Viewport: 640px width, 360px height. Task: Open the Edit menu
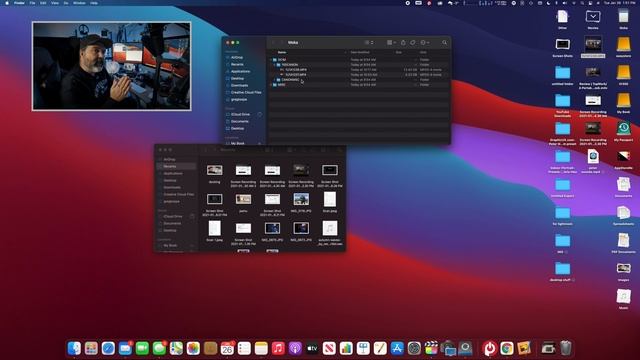pos(43,3)
